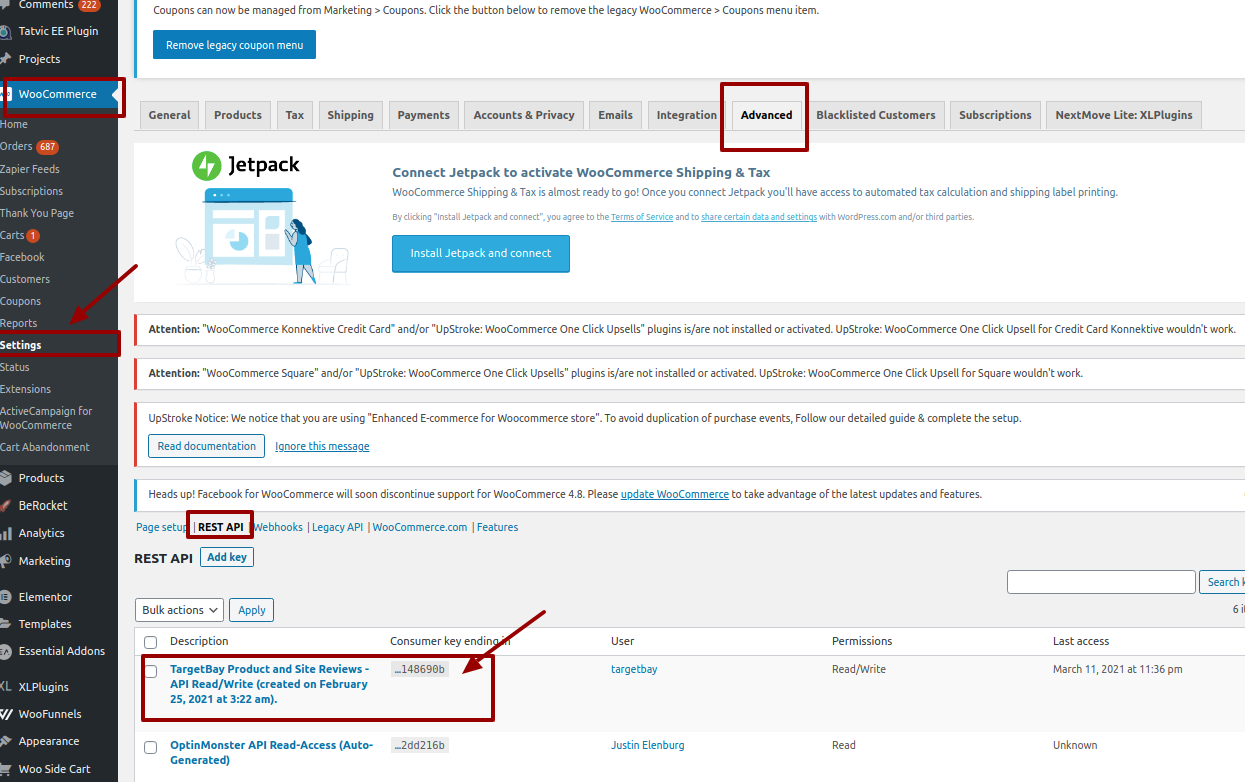Check the select-all checkbox in table header
The height and width of the screenshot is (782, 1245).
(x=150, y=642)
